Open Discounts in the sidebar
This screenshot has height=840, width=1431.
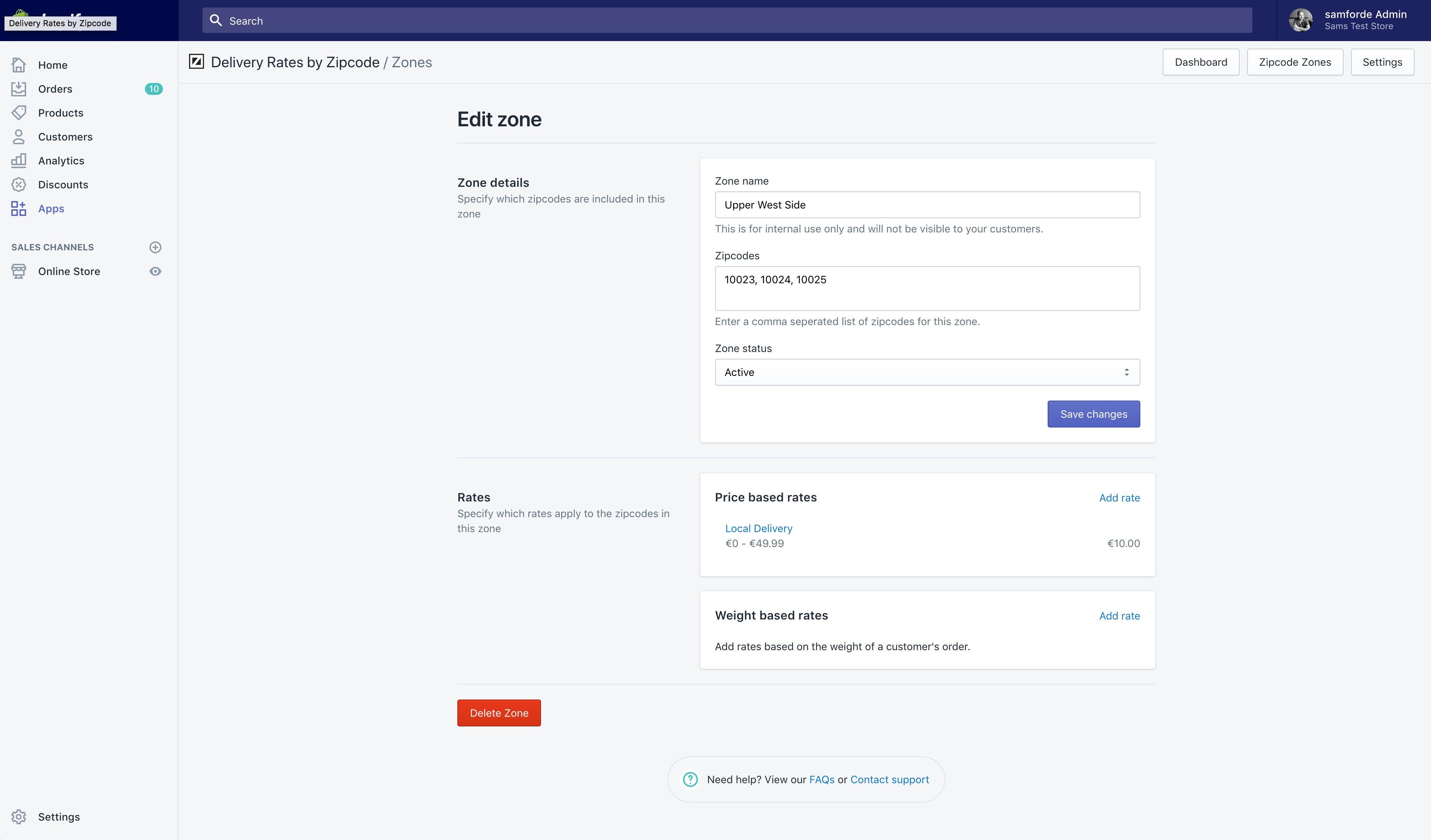[x=63, y=184]
